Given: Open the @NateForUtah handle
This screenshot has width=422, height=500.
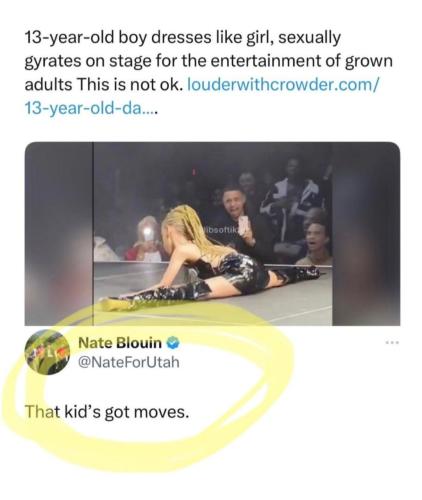Looking at the screenshot, I should coord(129,362).
